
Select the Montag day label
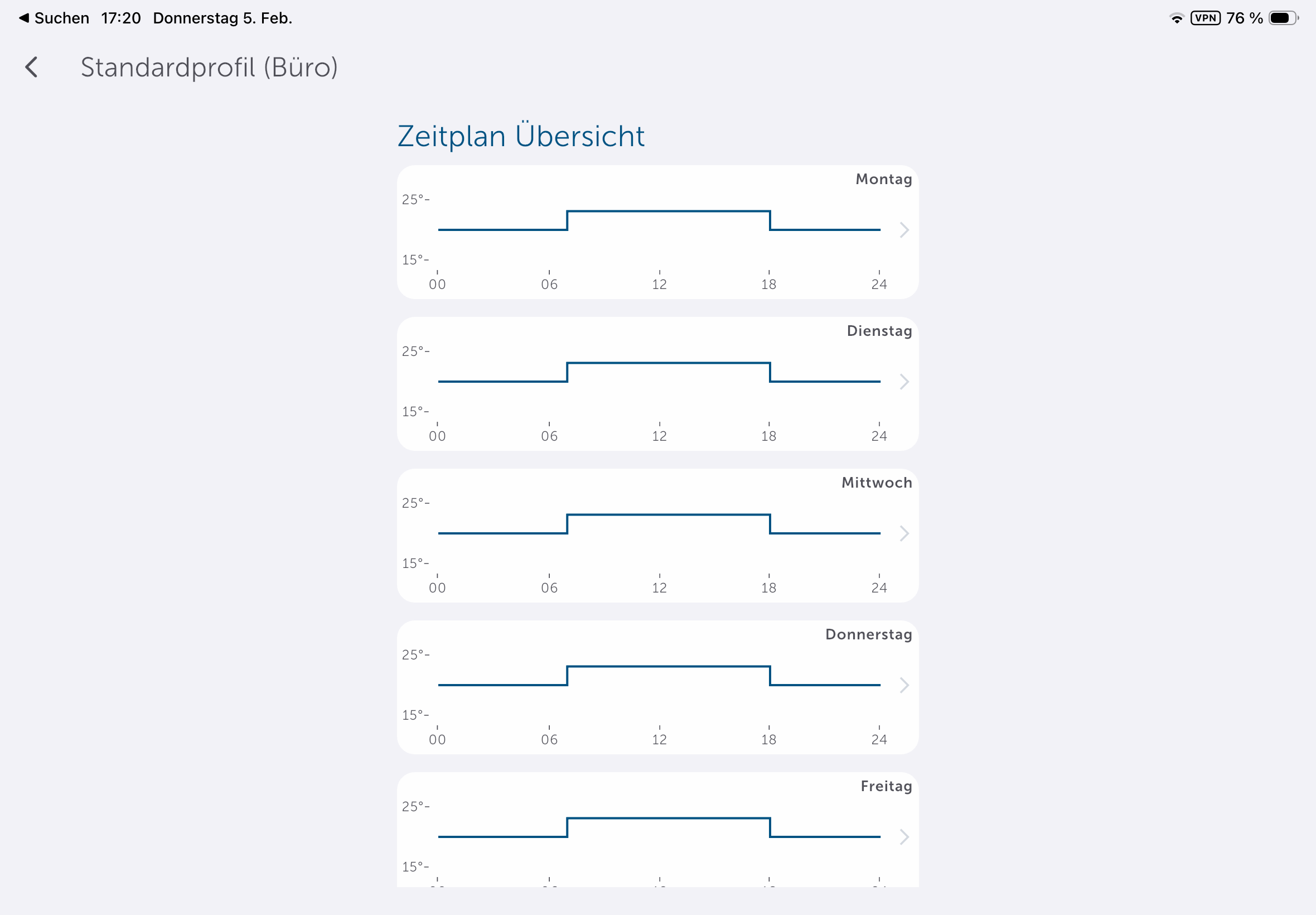tap(883, 180)
